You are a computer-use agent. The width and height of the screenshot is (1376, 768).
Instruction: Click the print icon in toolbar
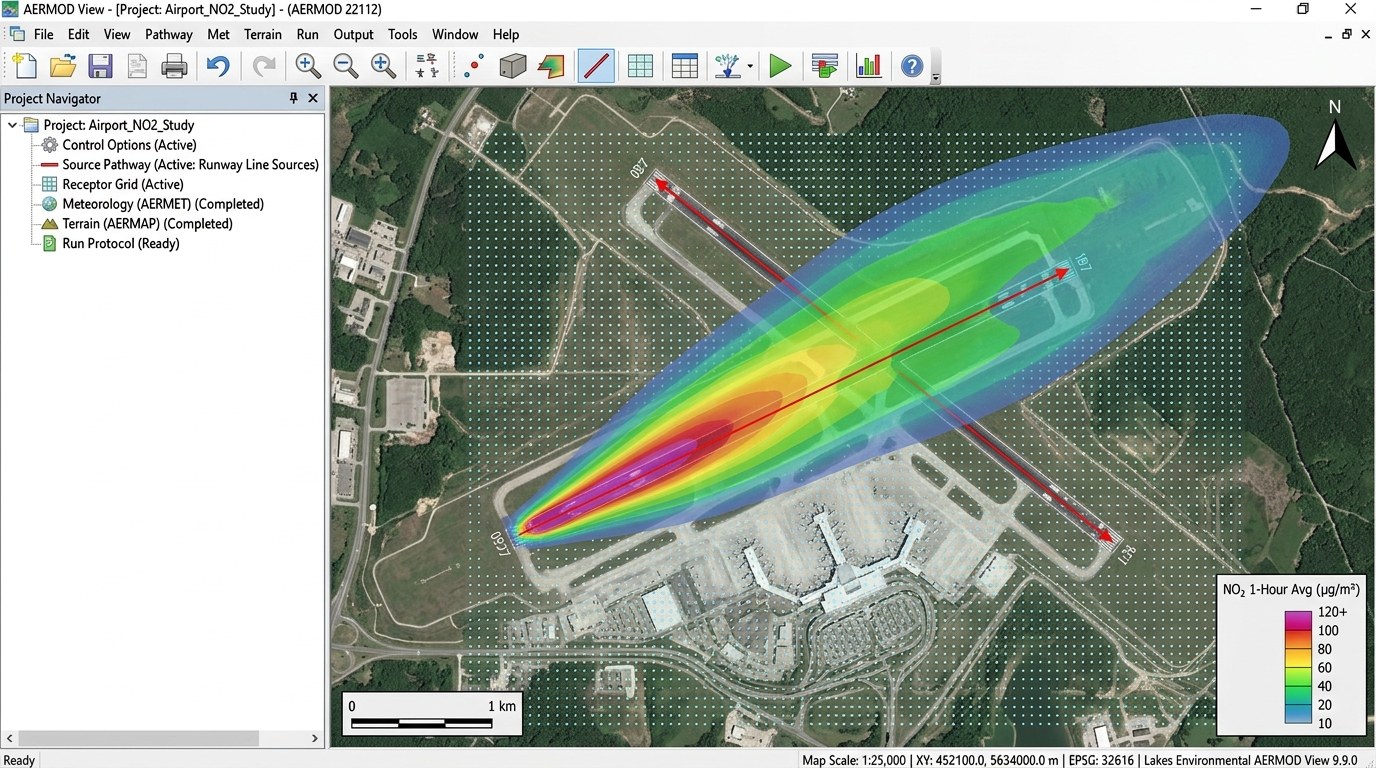click(x=174, y=66)
